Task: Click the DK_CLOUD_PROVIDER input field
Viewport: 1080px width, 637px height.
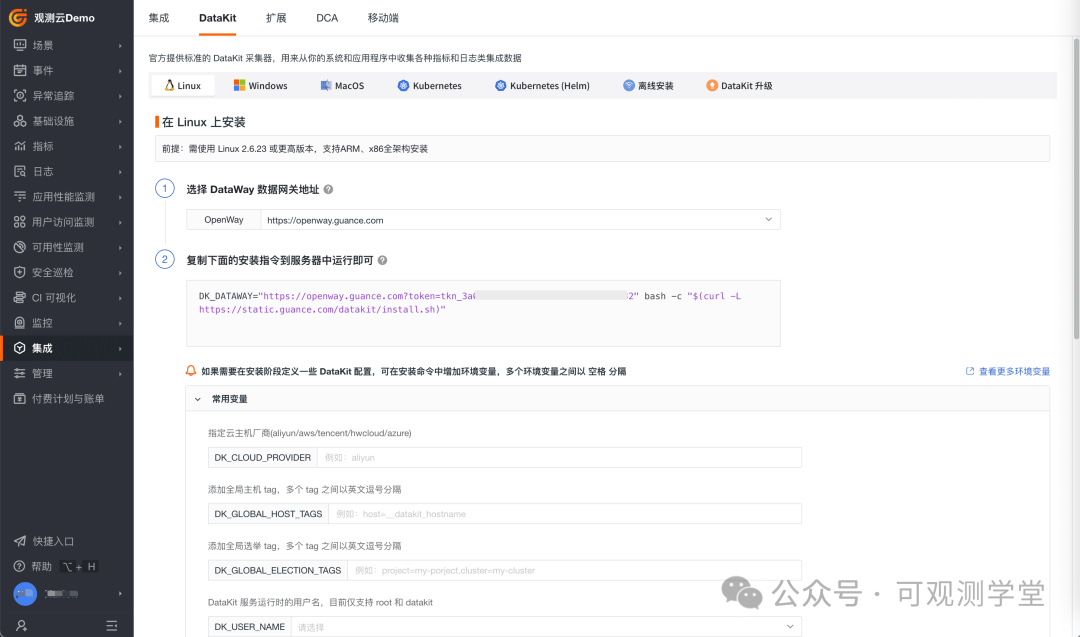Action: (559, 457)
